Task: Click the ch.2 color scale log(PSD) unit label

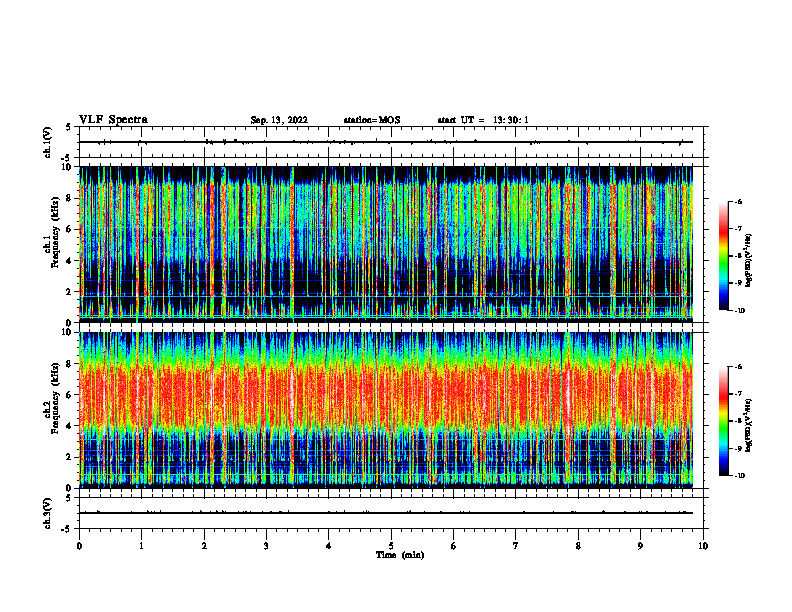Action: coord(750,426)
